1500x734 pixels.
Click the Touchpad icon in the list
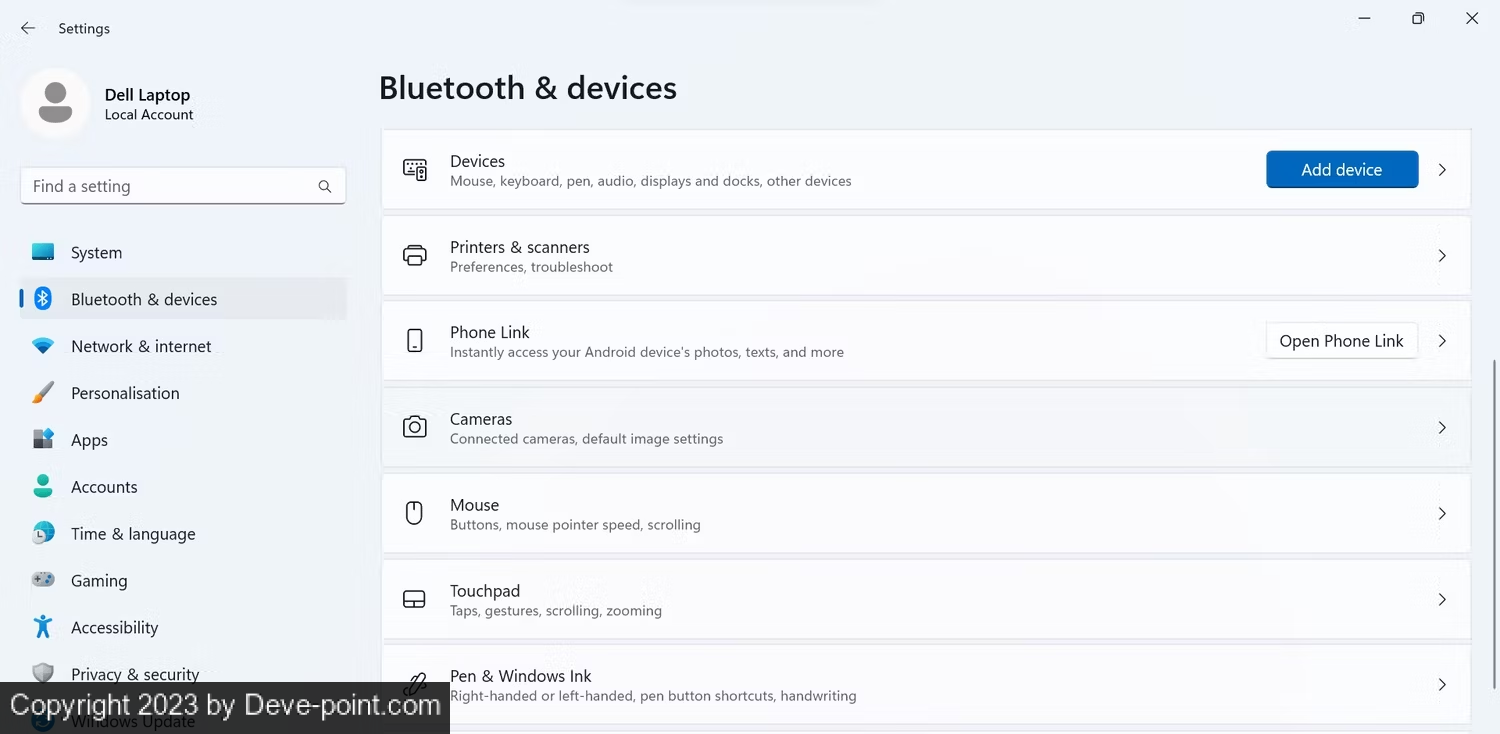(414, 599)
